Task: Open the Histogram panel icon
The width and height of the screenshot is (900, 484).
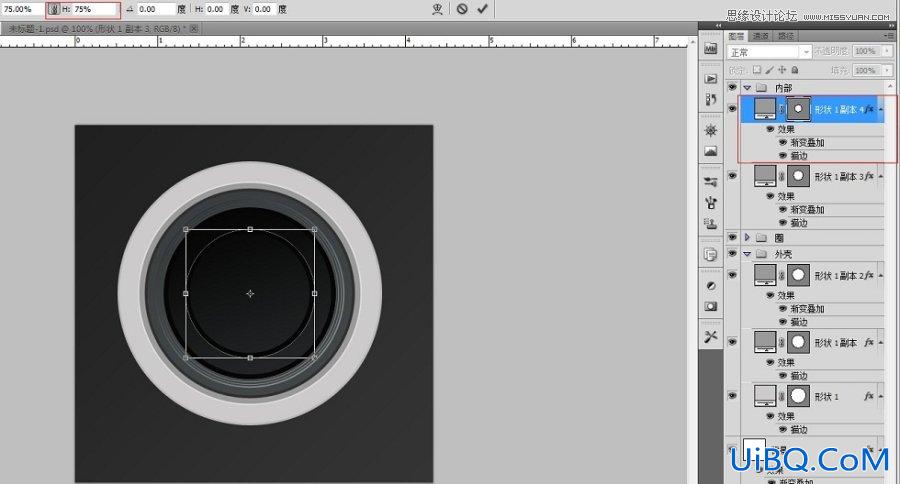Action: click(711, 151)
